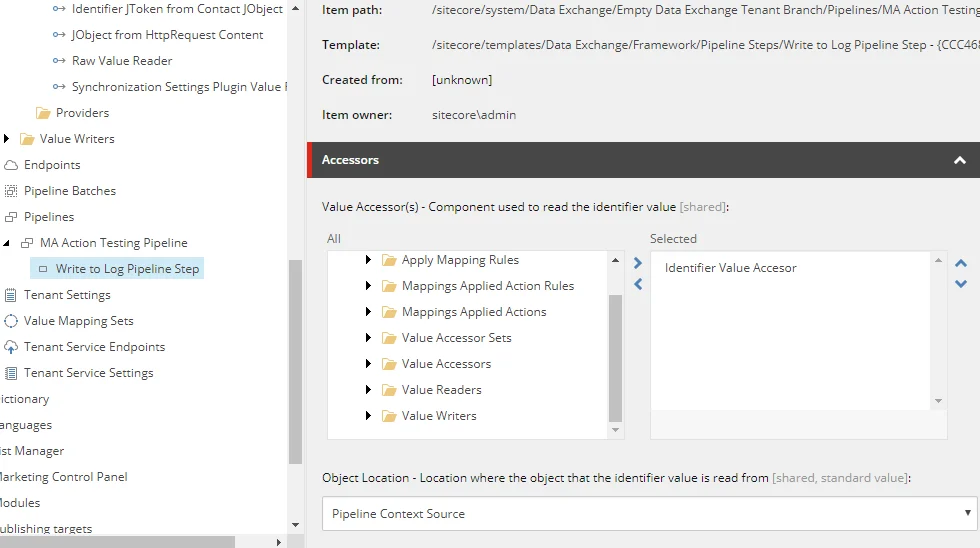This screenshot has width=980, height=548.
Task: Click the Mappings Applied Actions folder icon
Action: (x=389, y=312)
